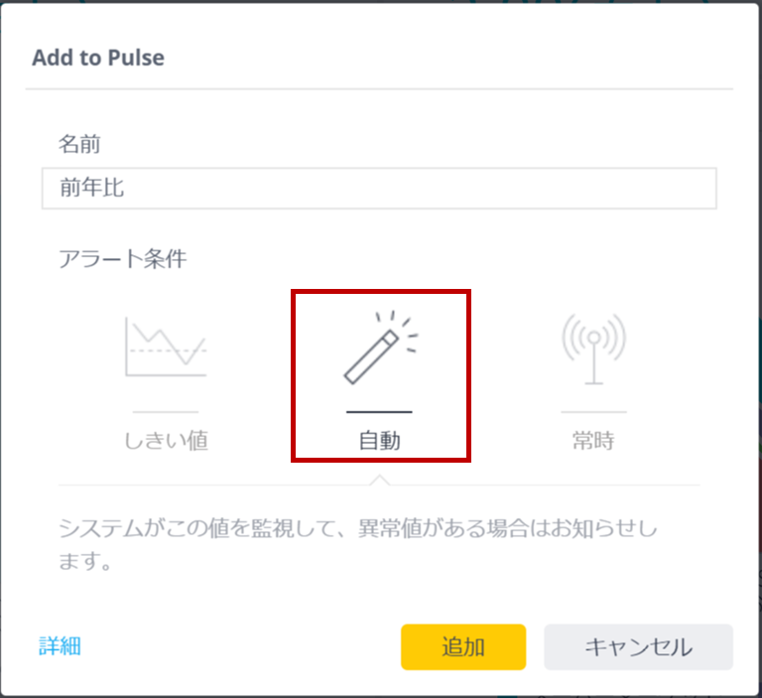Click the divider line under the dialog title
This screenshot has height=698, width=762.
379,89
